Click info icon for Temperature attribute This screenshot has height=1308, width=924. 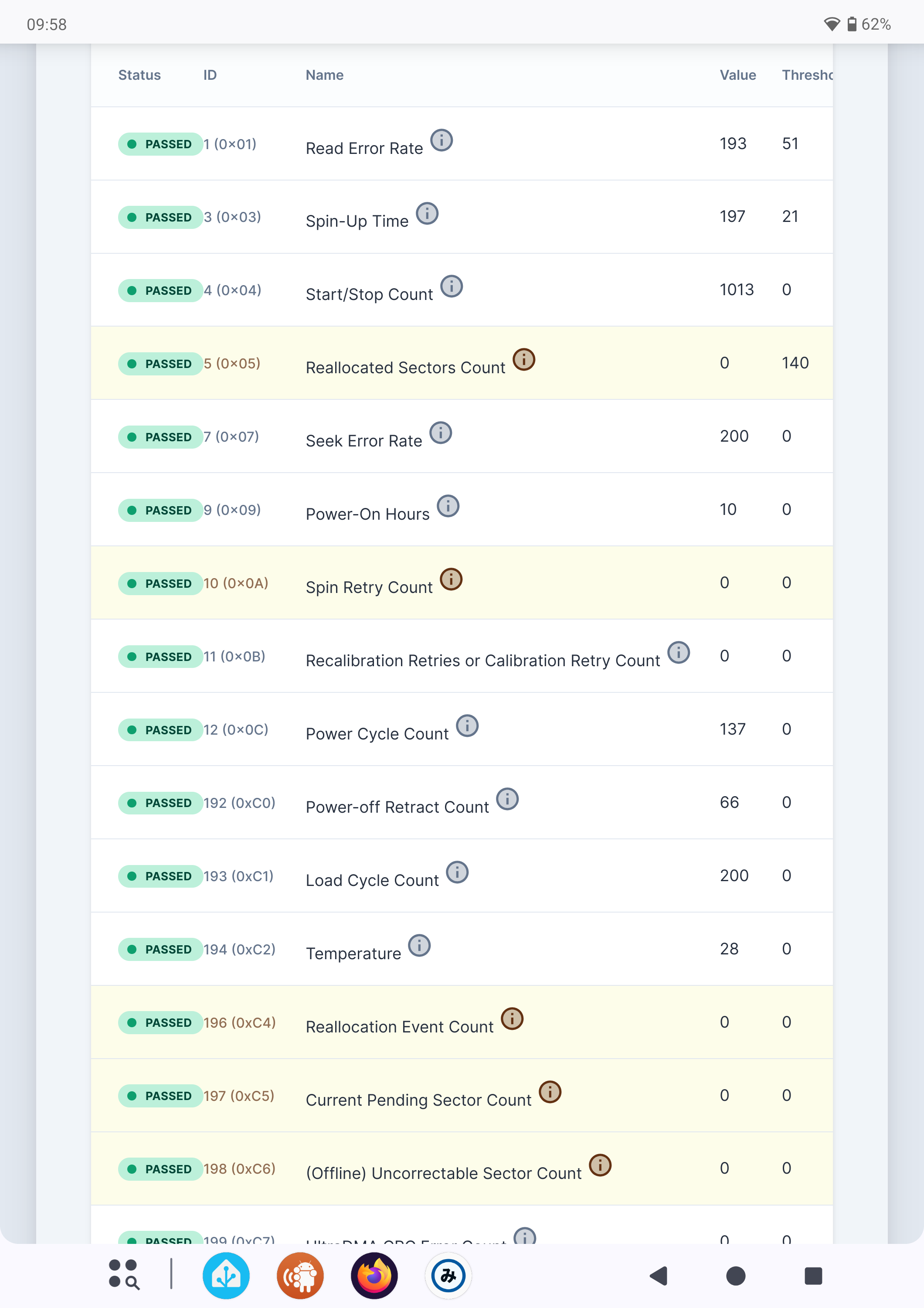click(x=420, y=946)
